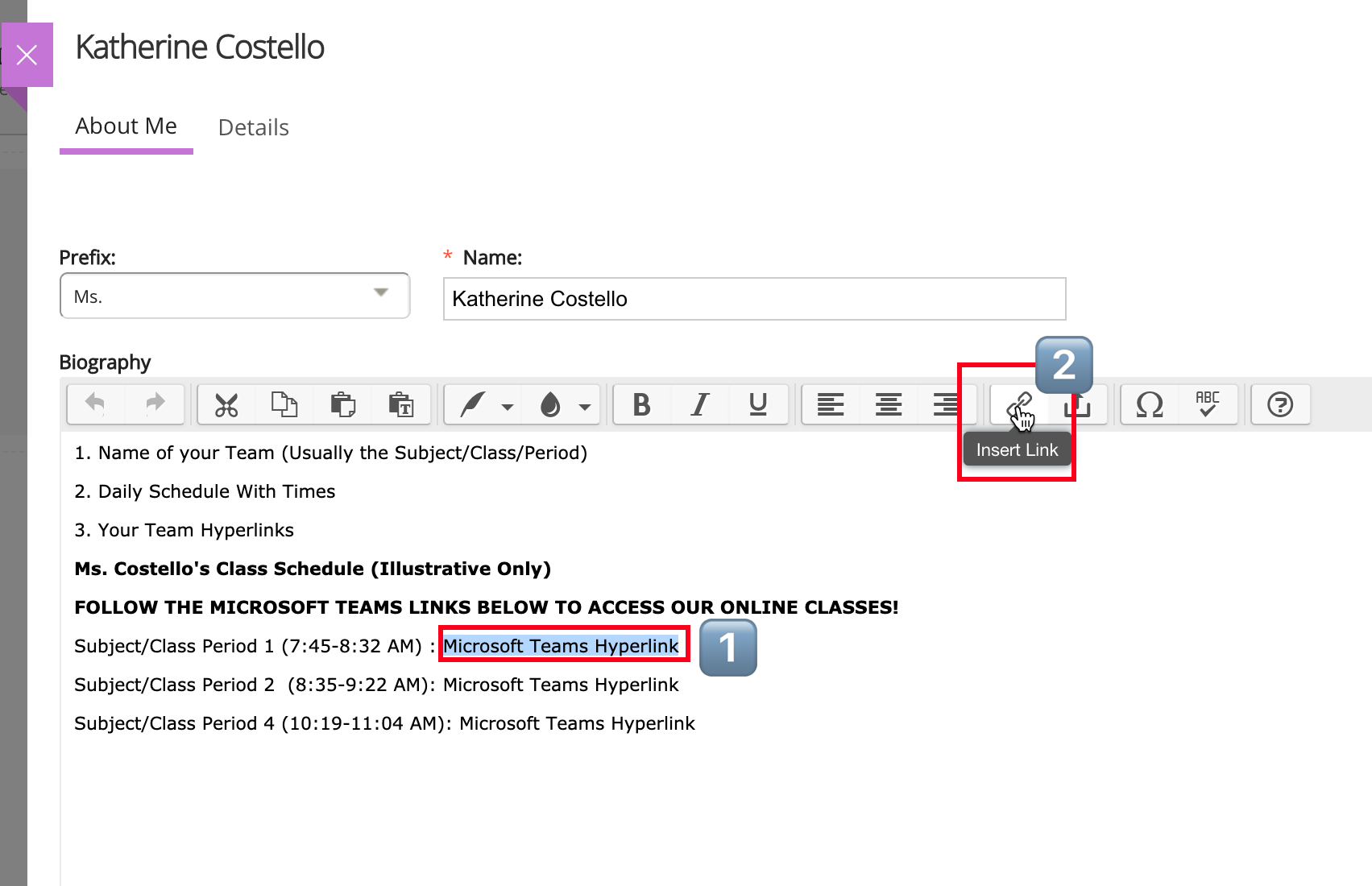Screen dimensions: 1372x886
Task: Click the Cut scissors icon
Action: (226, 404)
